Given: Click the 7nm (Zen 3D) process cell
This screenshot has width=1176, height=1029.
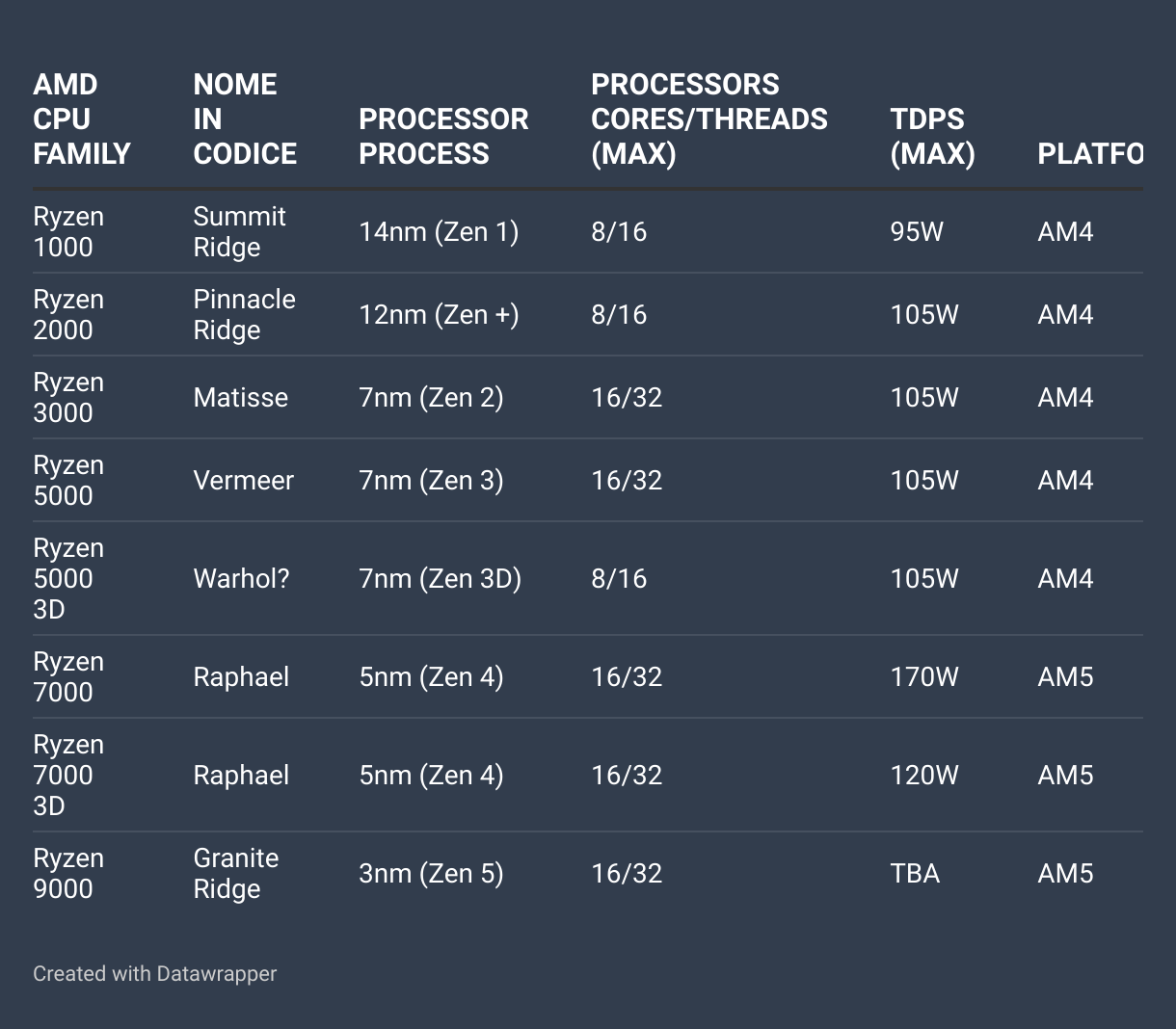Looking at the screenshot, I should tap(440, 578).
